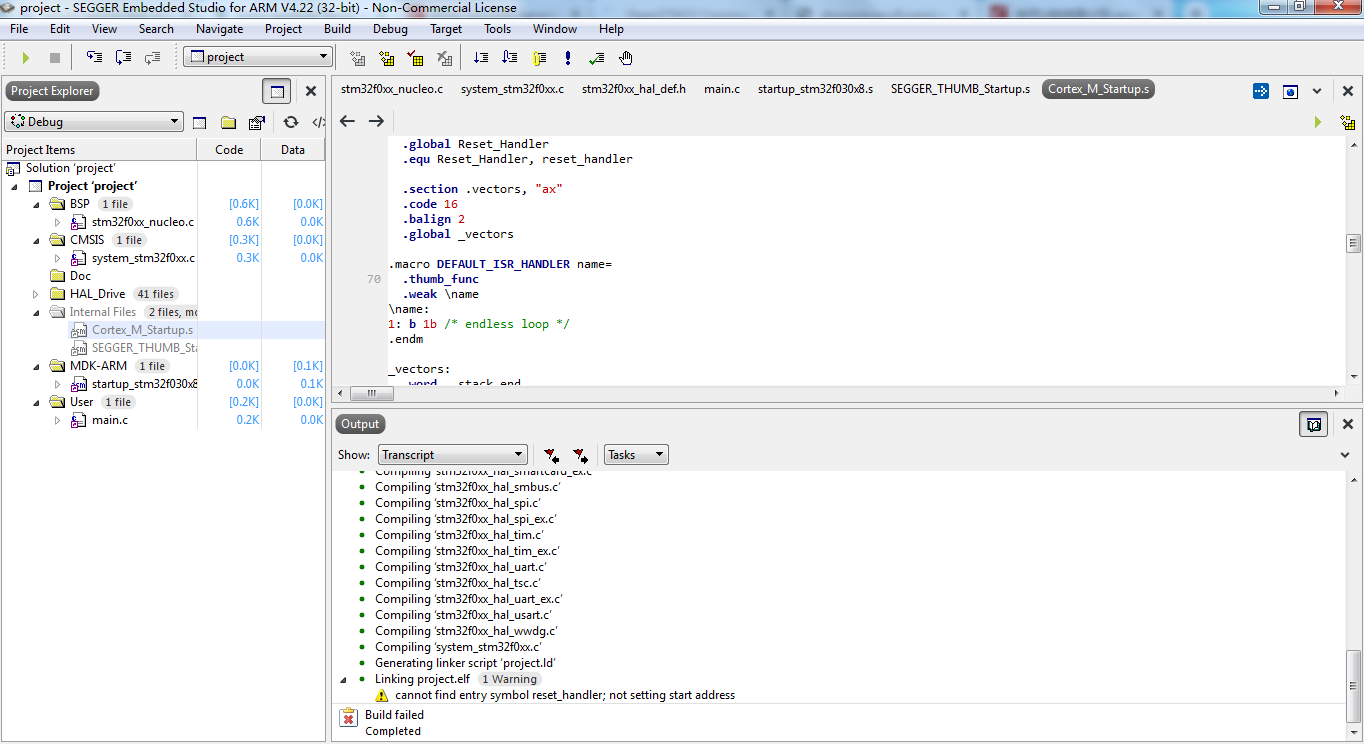Screen dimensions: 1364x744
Task: Click the next-error arrow icon in Output
Action: coord(580,455)
